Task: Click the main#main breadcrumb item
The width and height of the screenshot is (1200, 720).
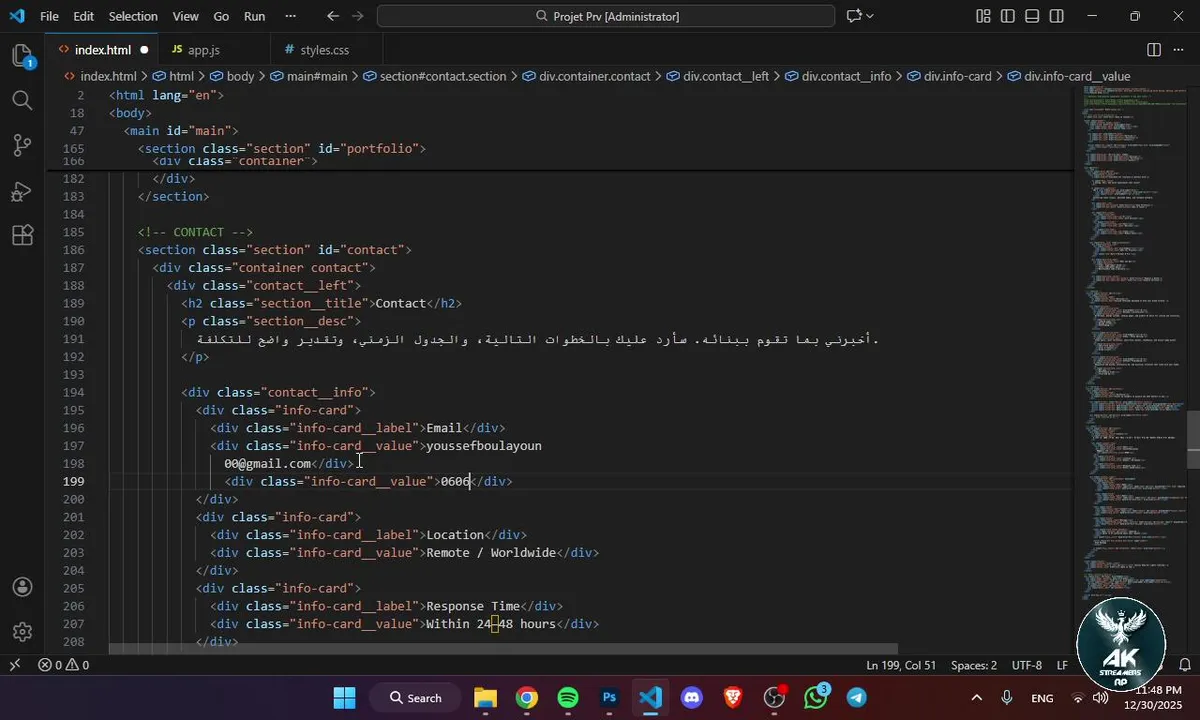Action: pyautogui.click(x=317, y=76)
